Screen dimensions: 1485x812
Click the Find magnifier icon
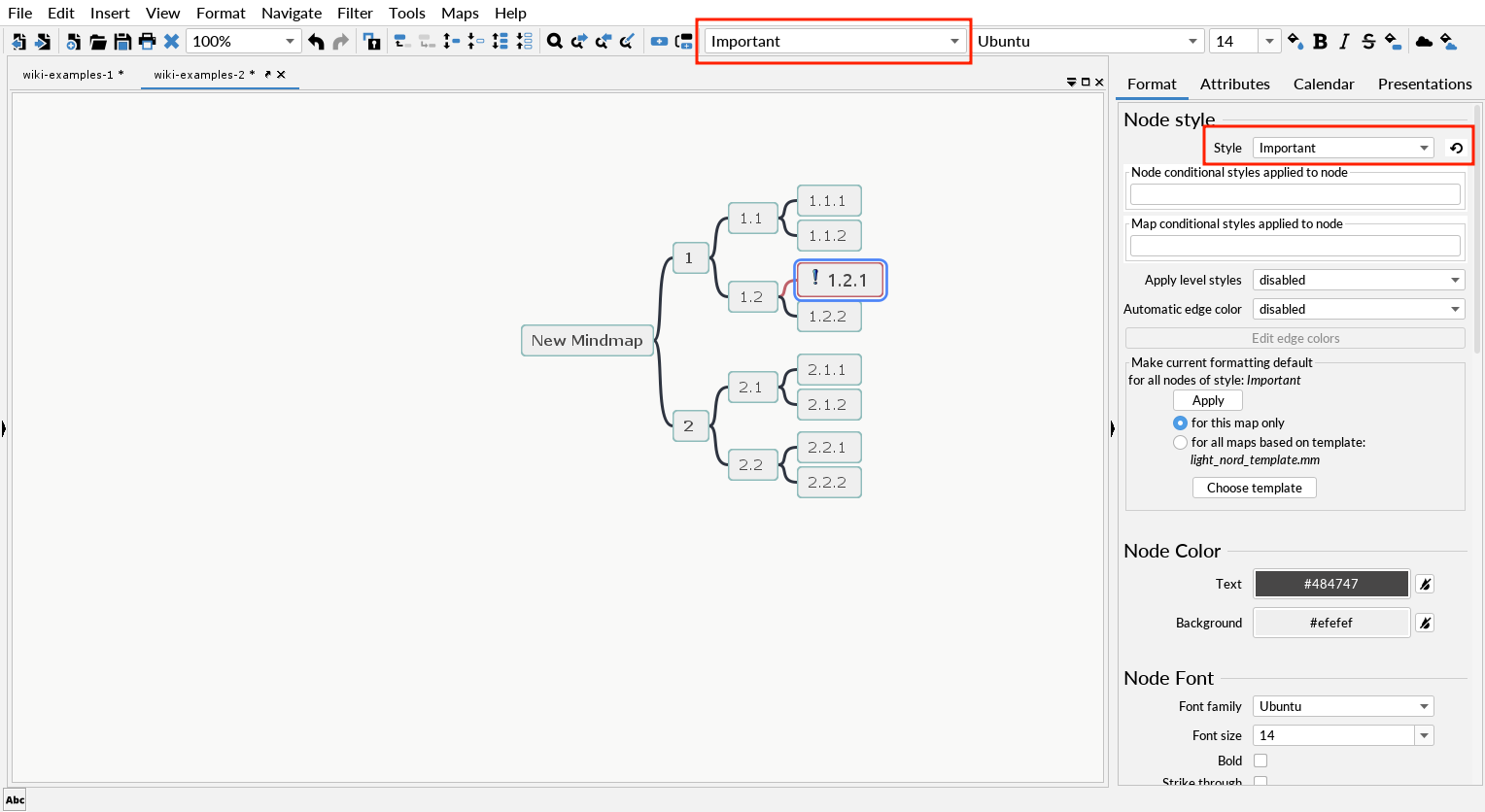[x=554, y=41]
